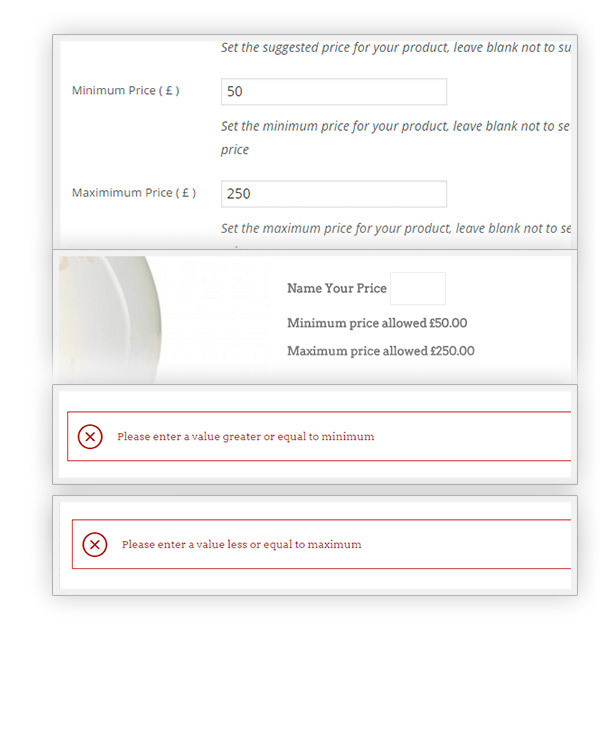The height and width of the screenshot is (749, 600).
Task: Click the "greater or equal to minimum" error message
Action: click(245, 436)
